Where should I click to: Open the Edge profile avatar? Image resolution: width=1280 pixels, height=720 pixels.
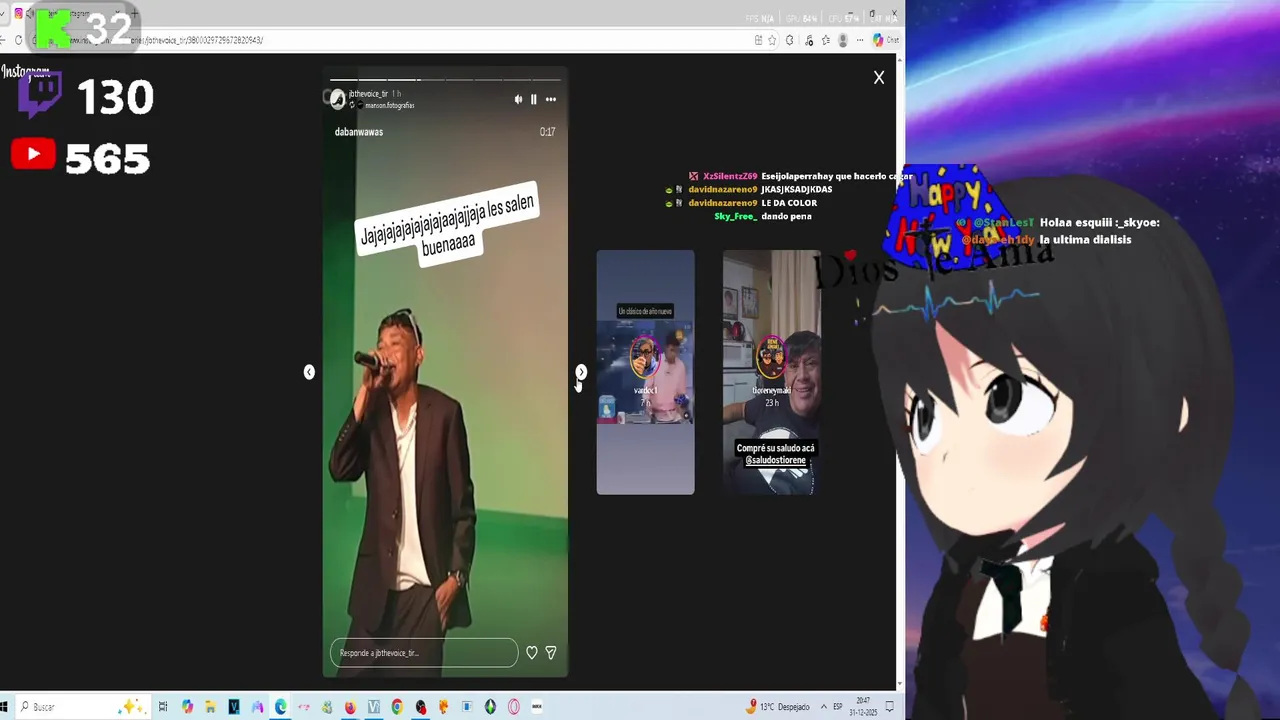[x=843, y=40]
